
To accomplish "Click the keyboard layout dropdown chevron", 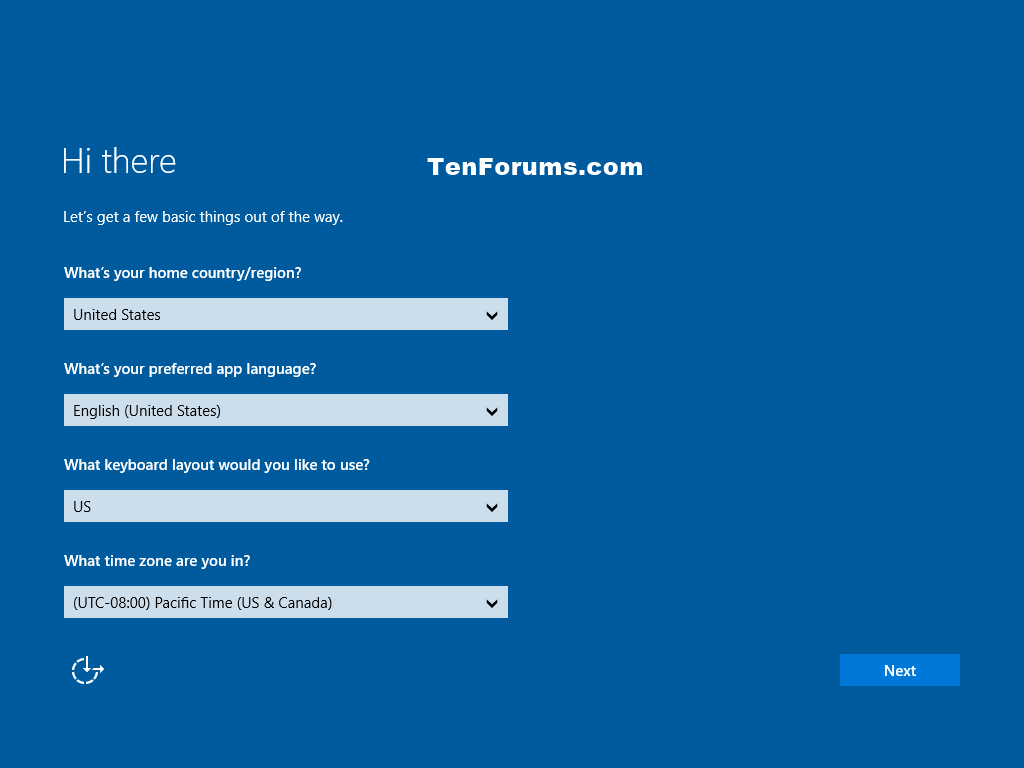I will tap(492, 507).
